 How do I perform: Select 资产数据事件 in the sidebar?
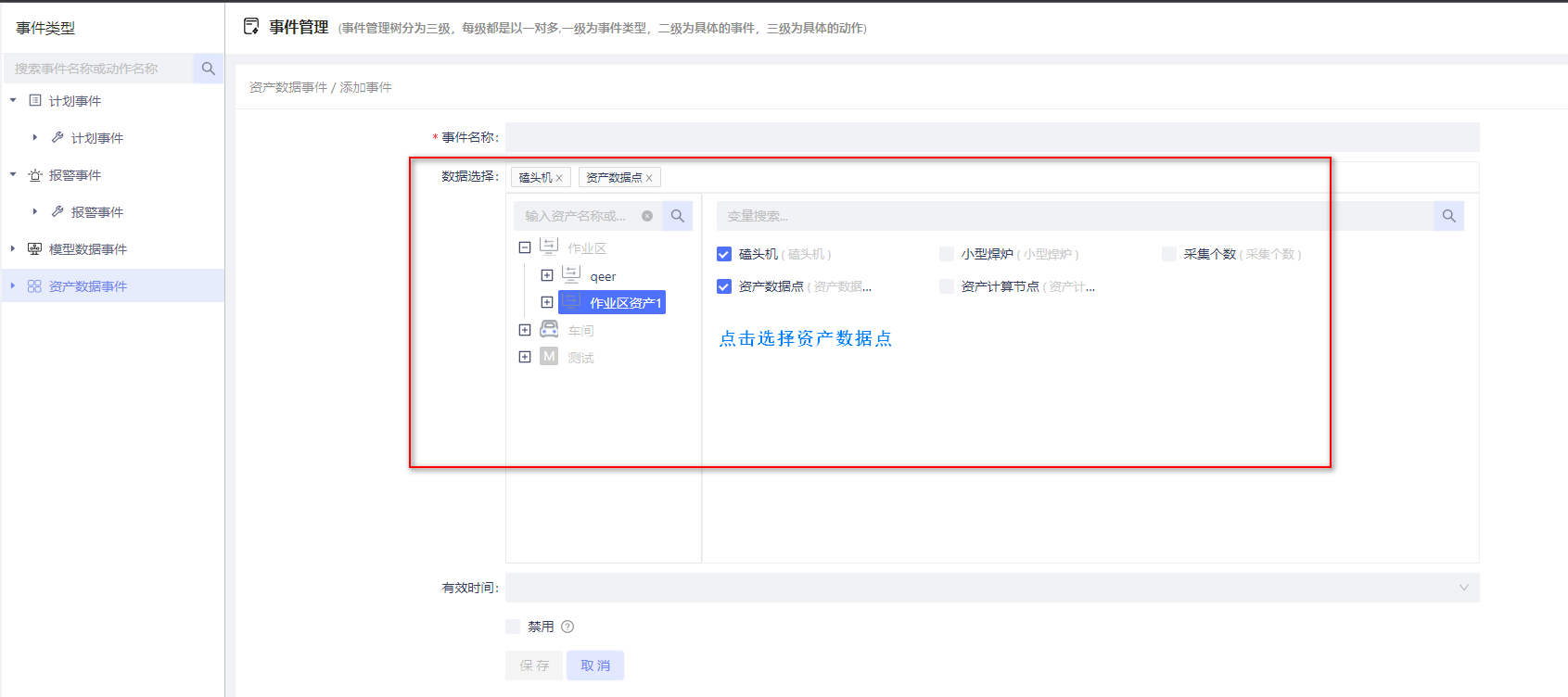88,286
